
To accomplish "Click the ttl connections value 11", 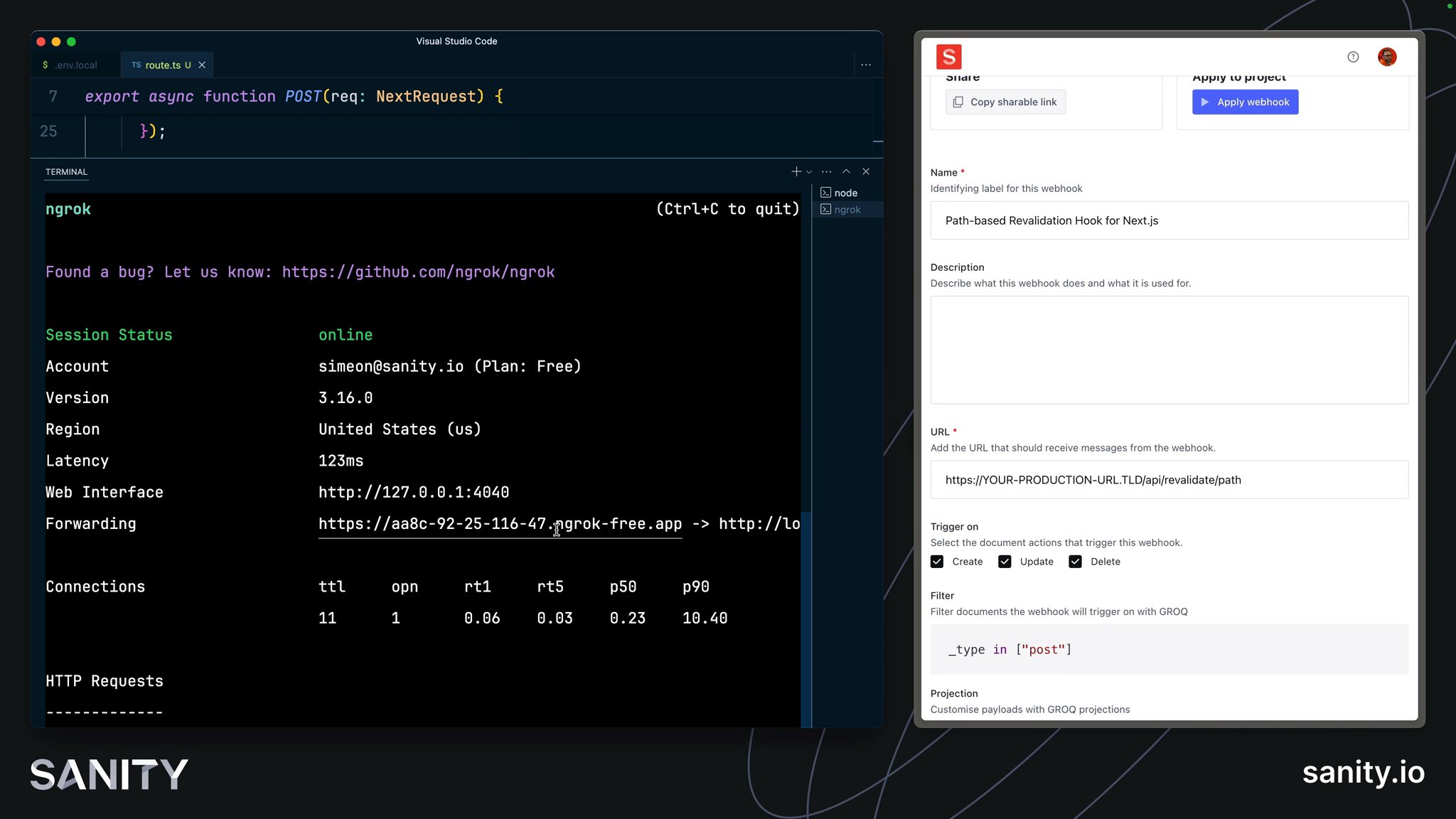I will [327, 619].
